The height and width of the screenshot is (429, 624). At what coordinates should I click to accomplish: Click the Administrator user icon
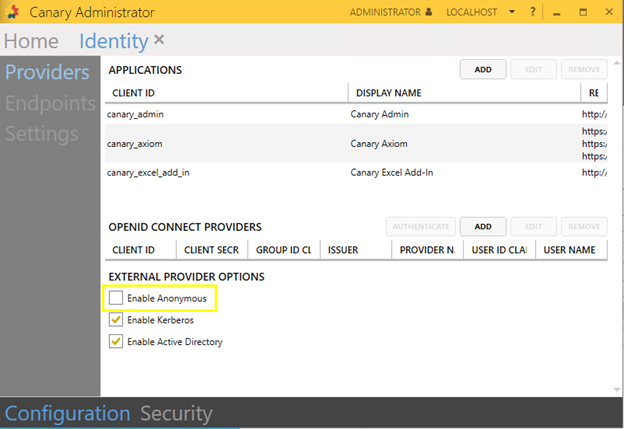point(429,12)
